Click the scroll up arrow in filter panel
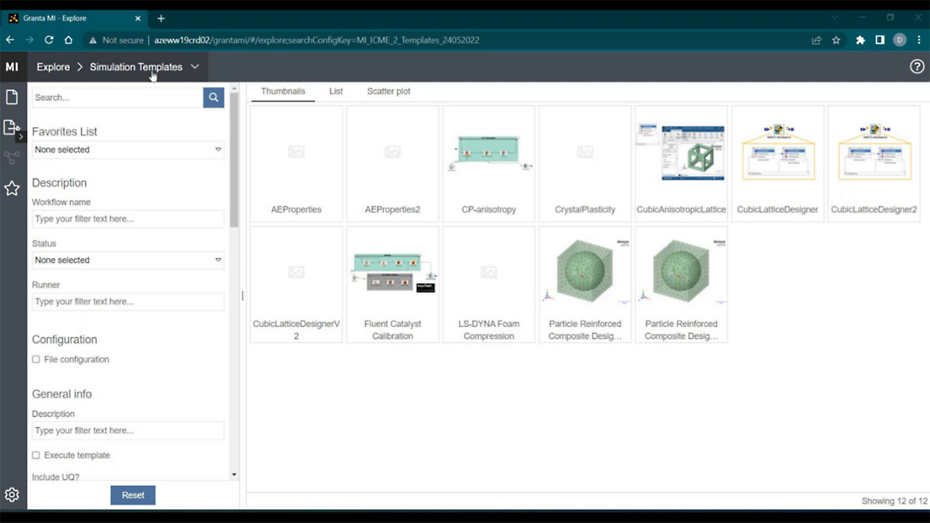The image size is (930, 523). [234, 88]
